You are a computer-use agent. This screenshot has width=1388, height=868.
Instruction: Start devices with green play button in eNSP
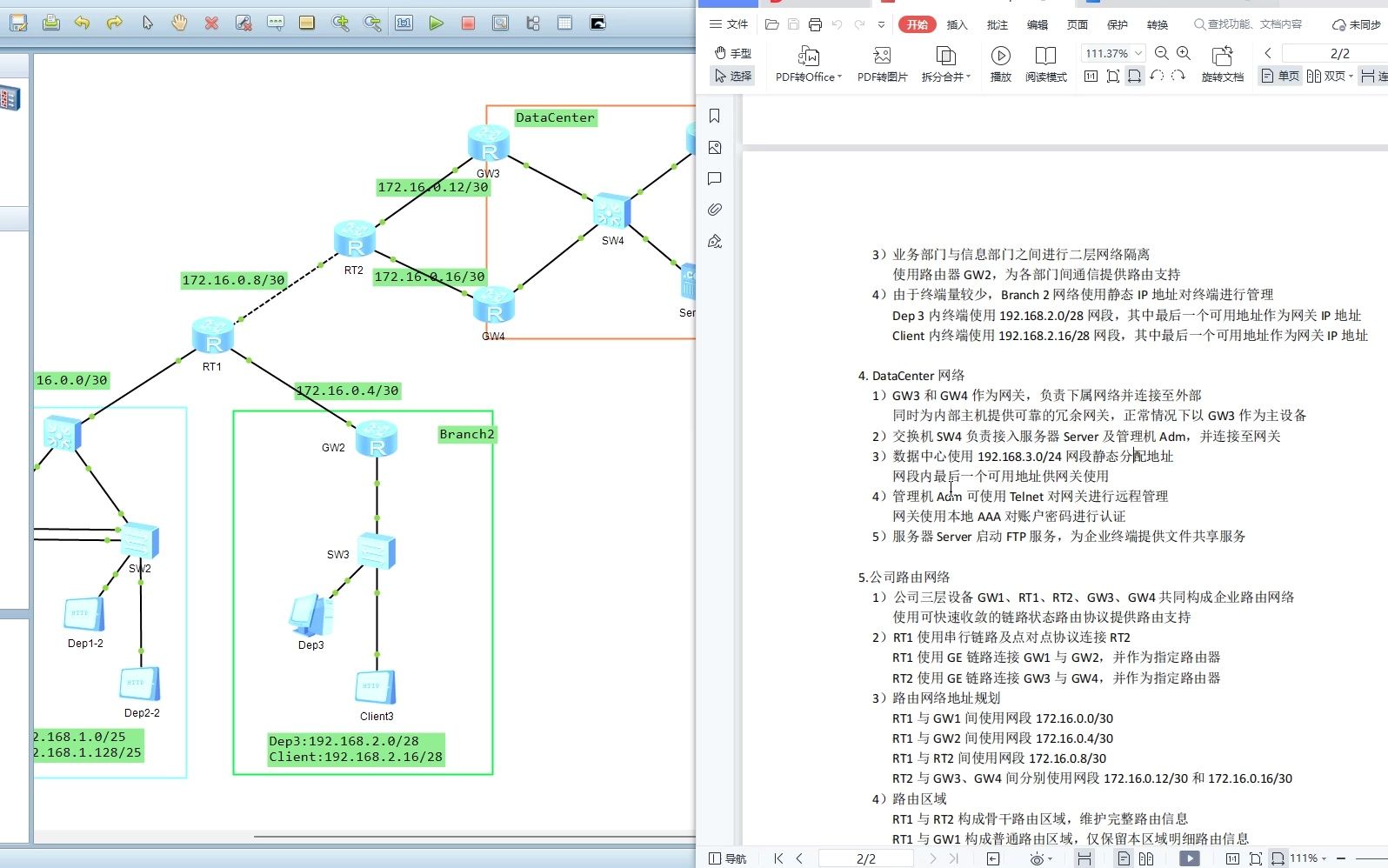437,23
